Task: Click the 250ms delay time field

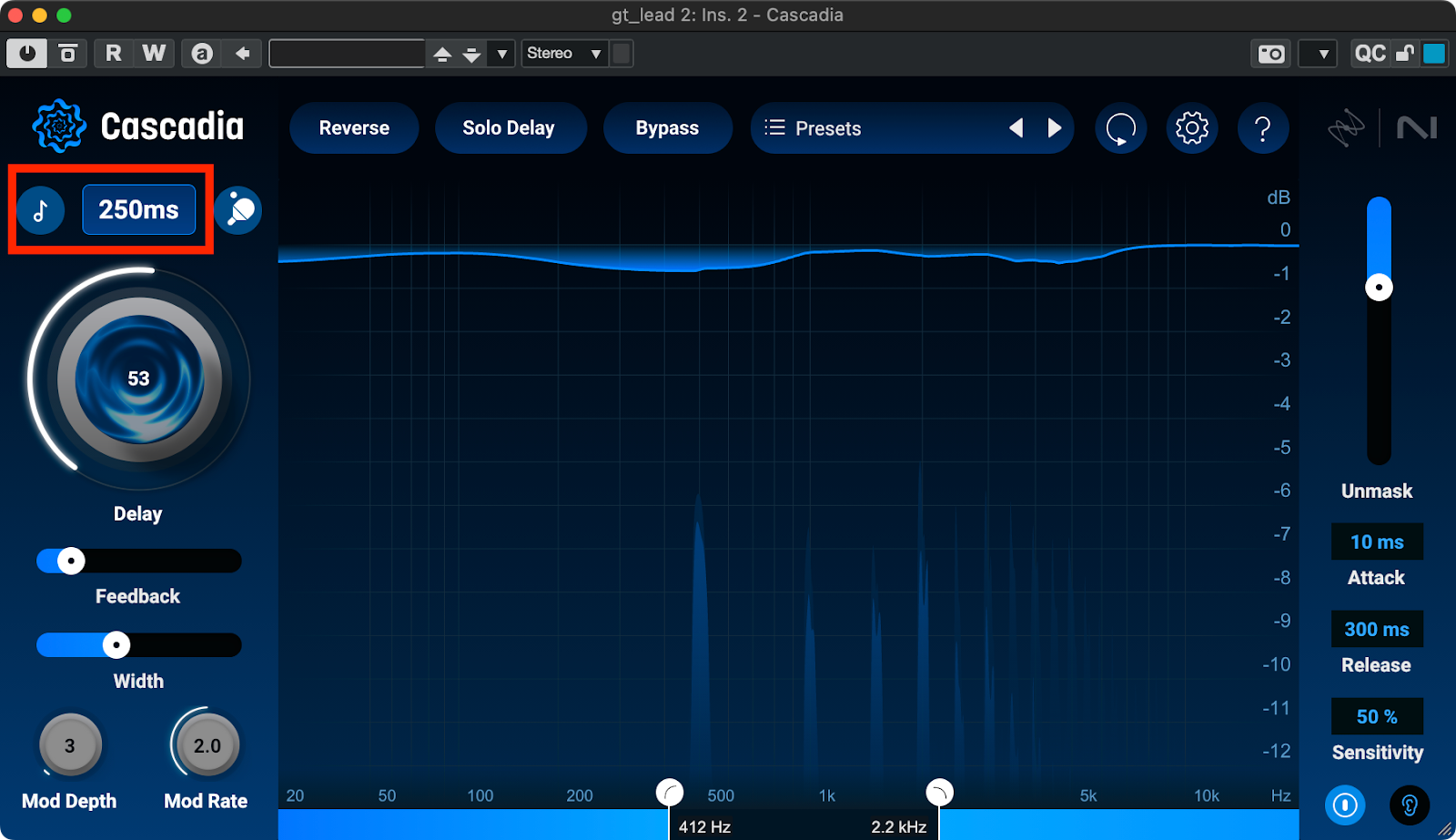Action: (x=139, y=209)
